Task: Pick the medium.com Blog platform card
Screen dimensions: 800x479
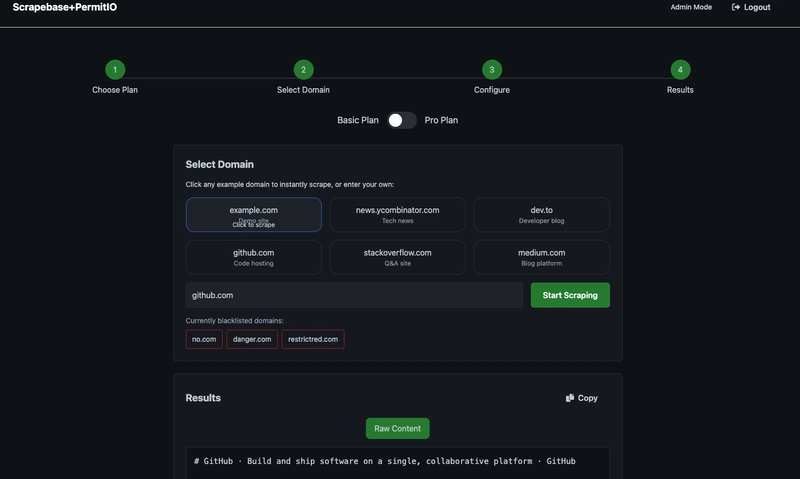Action: point(541,257)
